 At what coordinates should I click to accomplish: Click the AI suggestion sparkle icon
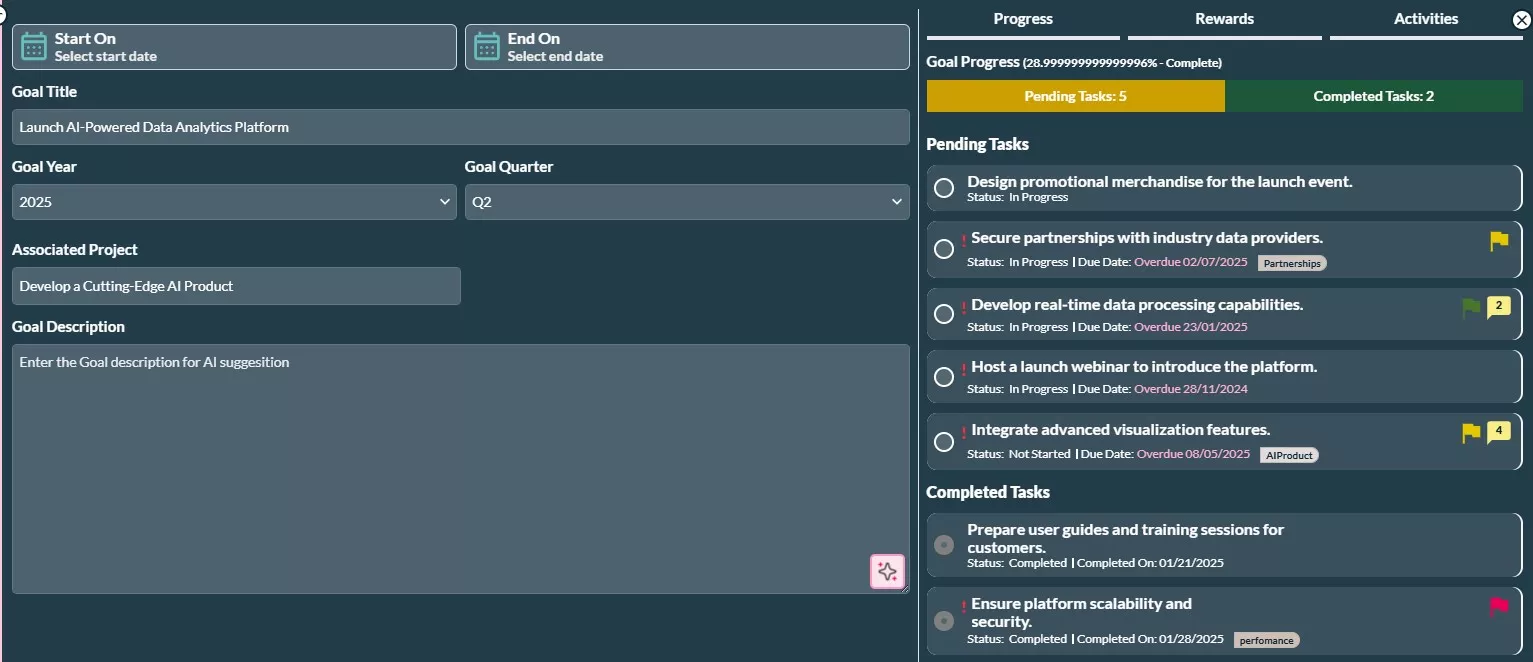coord(887,571)
